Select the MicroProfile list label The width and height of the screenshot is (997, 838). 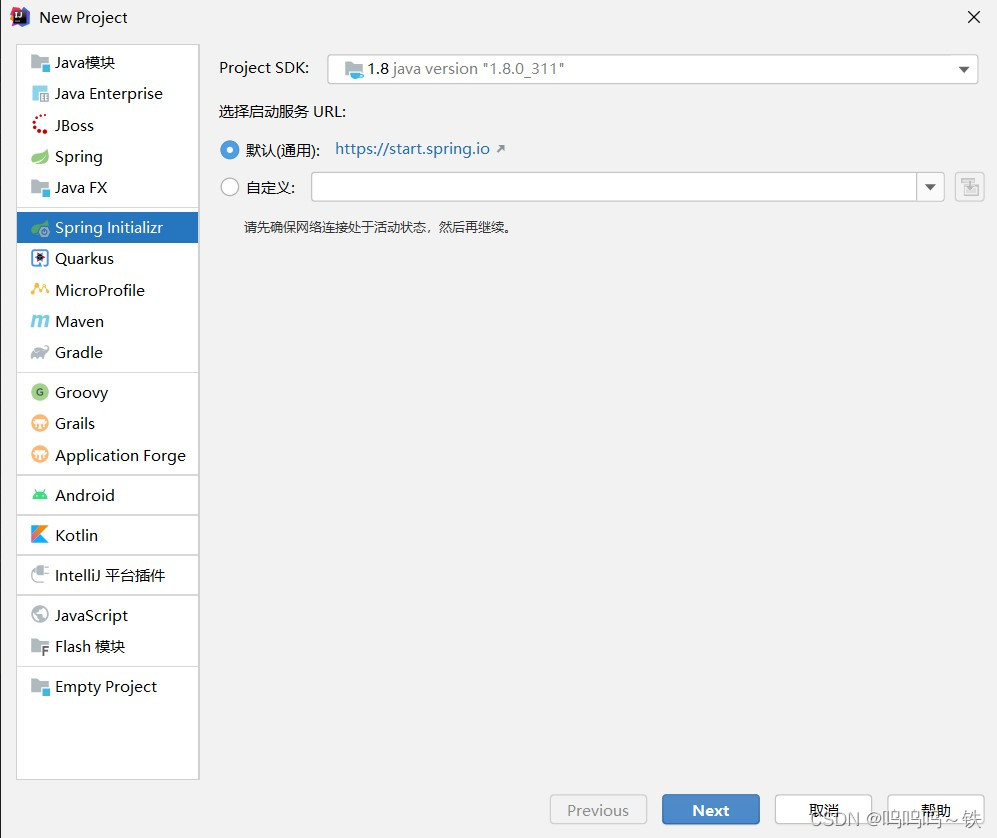tap(100, 291)
